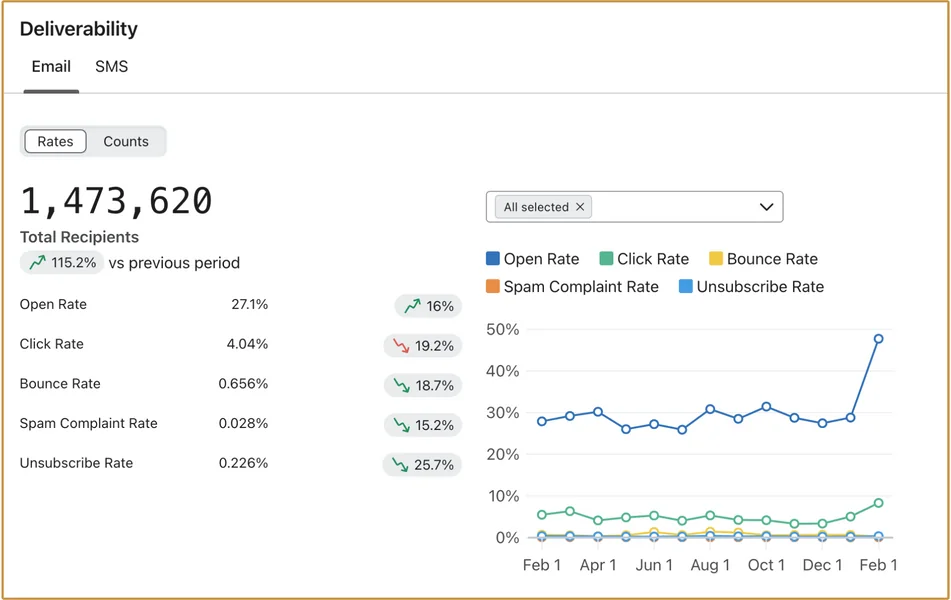Toggle the Open Rate legend swatch
The height and width of the screenshot is (600, 951).
(492, 258)
